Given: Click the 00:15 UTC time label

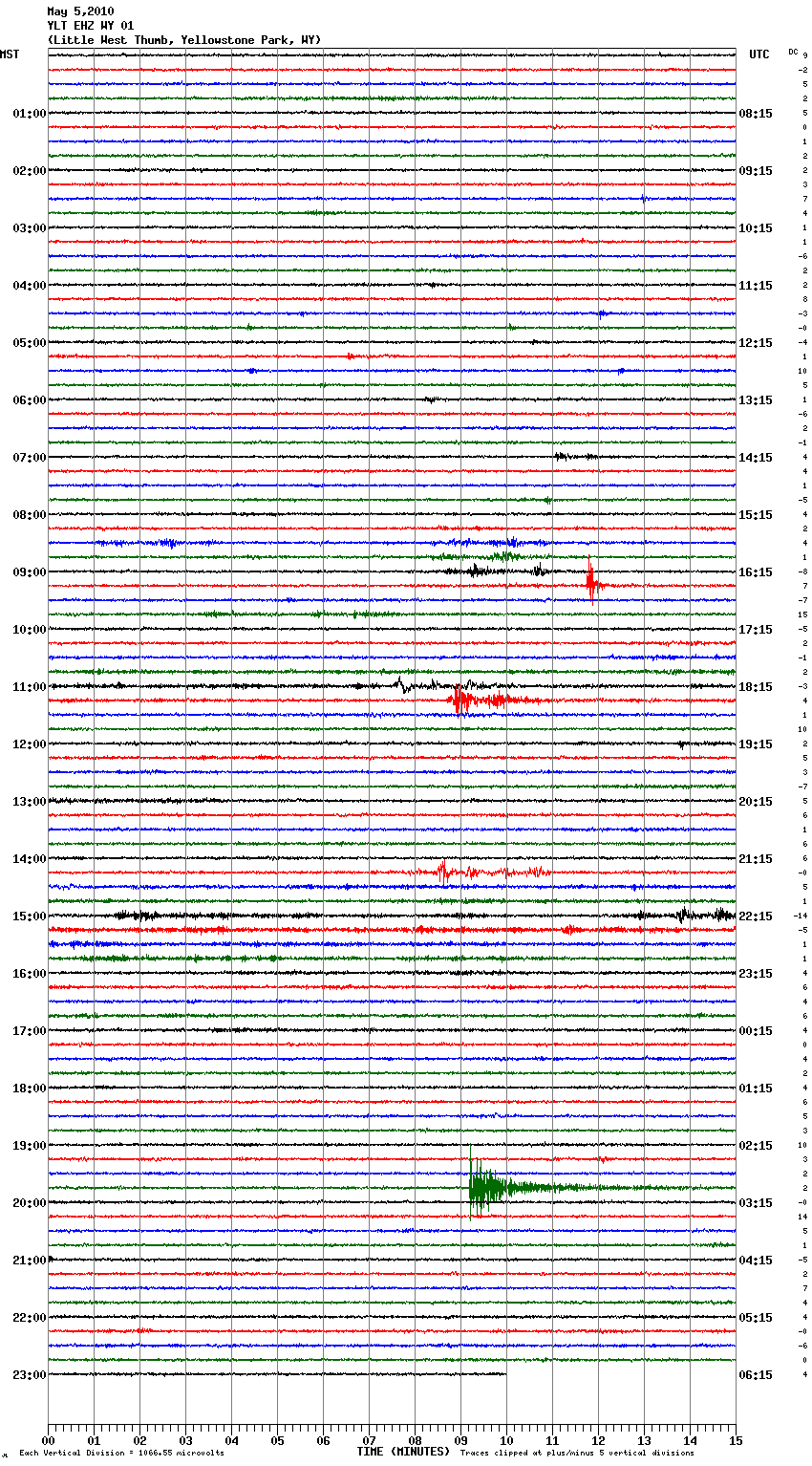Looking at the screenshot, I should (x=756, y=1031).
